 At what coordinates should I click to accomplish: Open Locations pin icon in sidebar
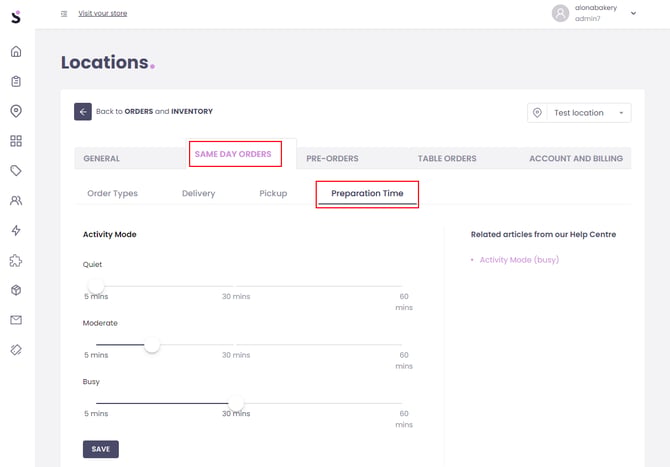coord(16,111)
